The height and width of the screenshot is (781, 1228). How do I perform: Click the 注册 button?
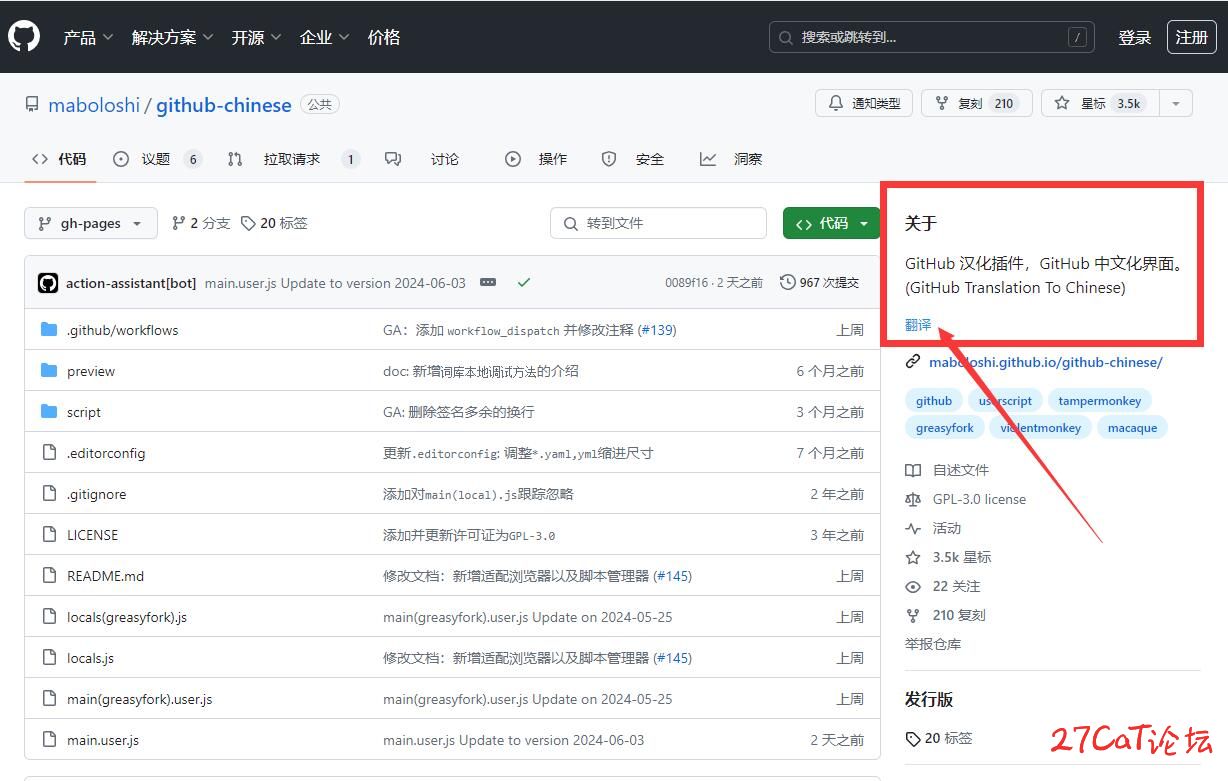tap(1191, 37)
